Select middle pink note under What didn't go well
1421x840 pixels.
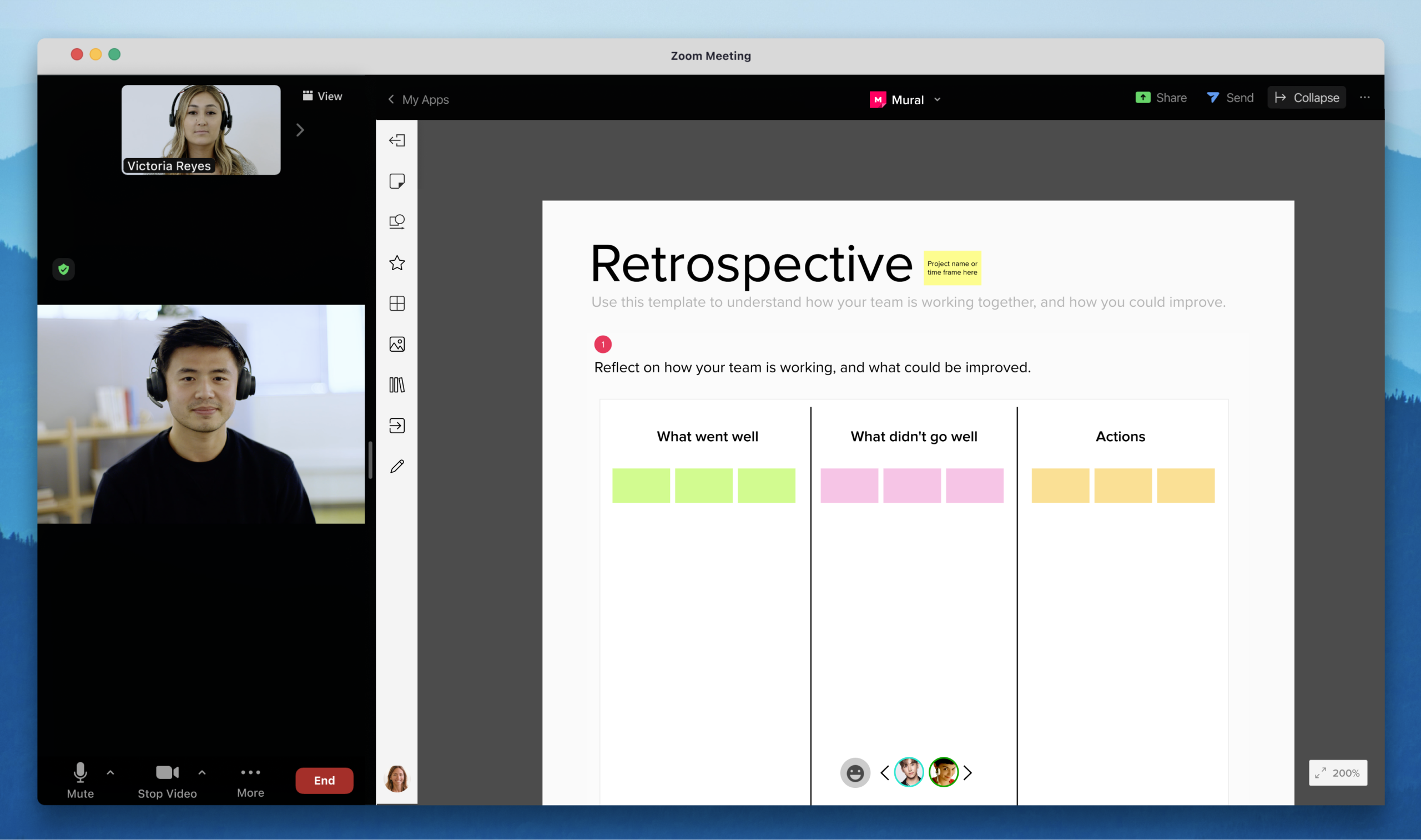pos(912,485)
